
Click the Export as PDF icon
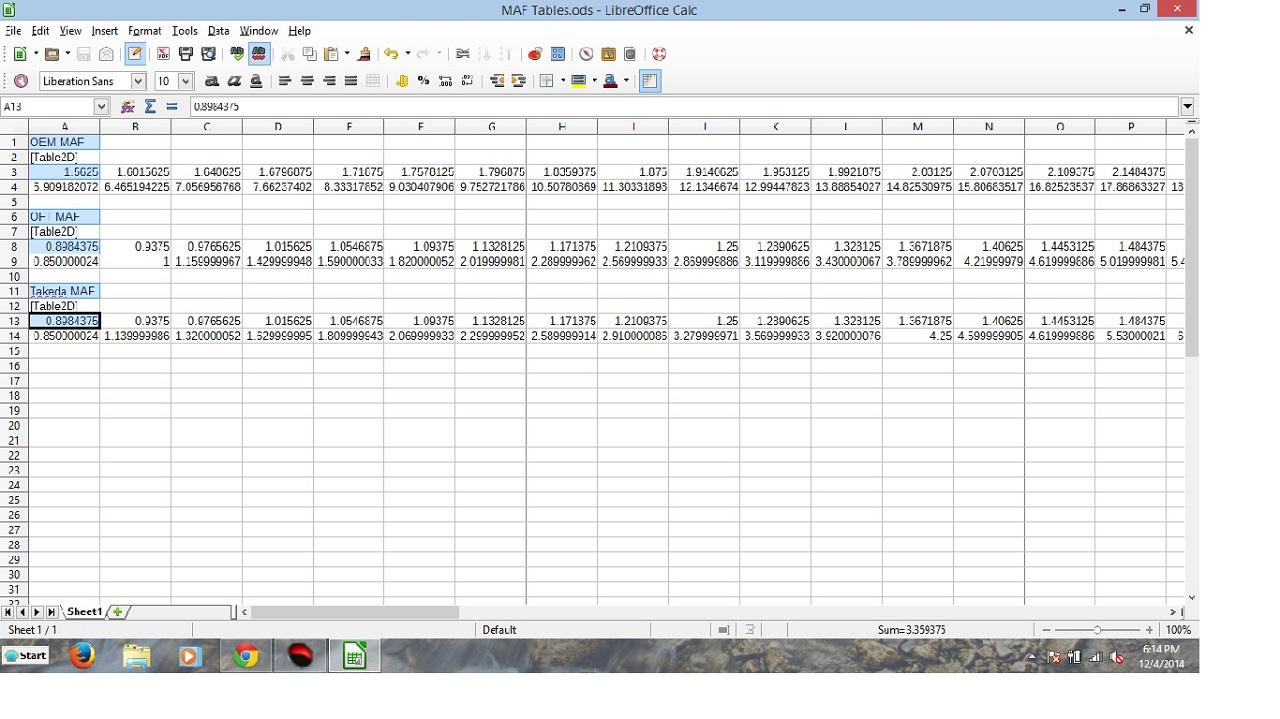coord(163,54)
